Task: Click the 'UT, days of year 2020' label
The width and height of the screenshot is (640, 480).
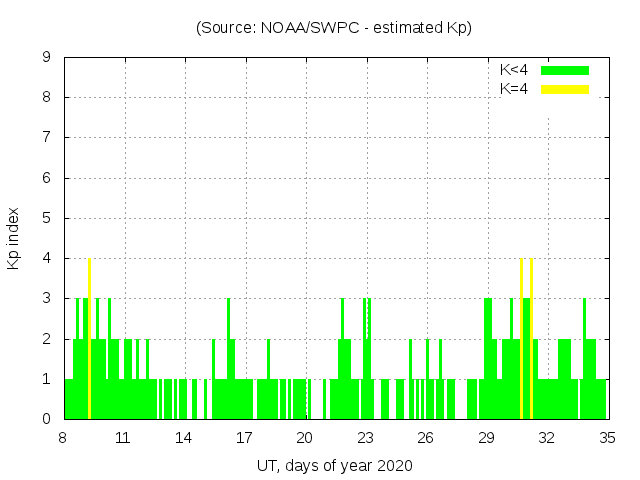Action: tap(334, 465)
